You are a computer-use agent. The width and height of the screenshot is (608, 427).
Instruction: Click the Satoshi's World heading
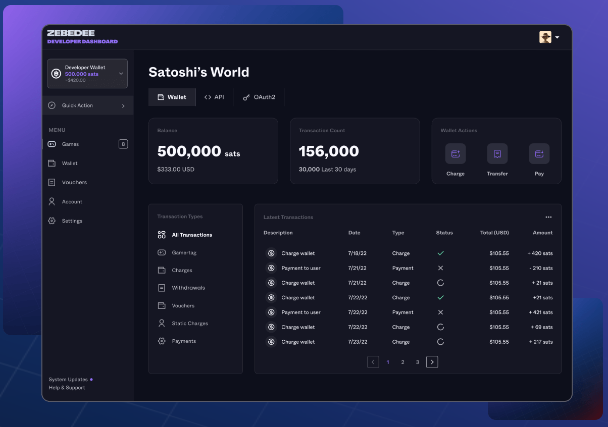click(199, 72)
